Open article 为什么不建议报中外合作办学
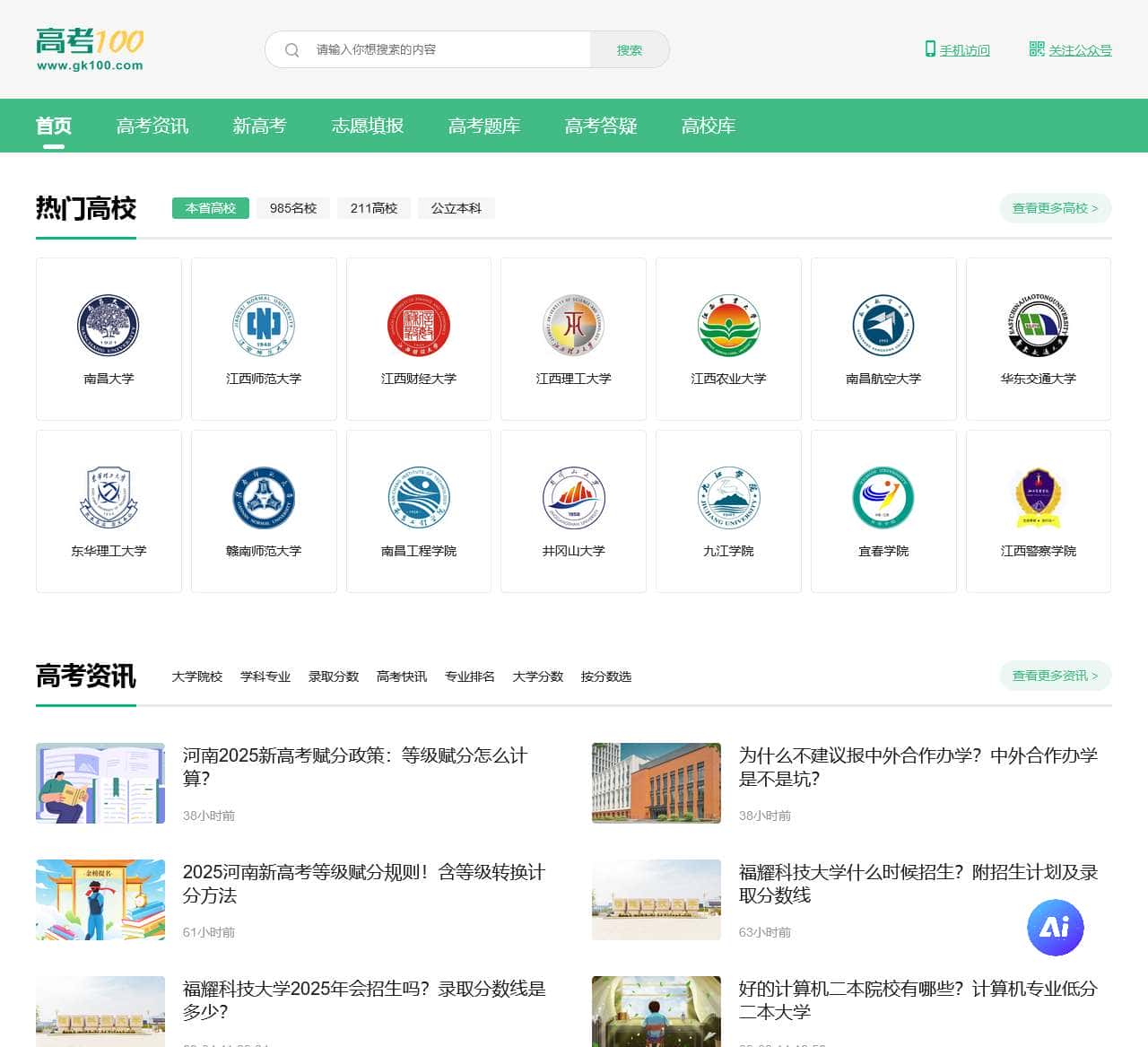The image size is (1148, 1047). pos(918,767)
